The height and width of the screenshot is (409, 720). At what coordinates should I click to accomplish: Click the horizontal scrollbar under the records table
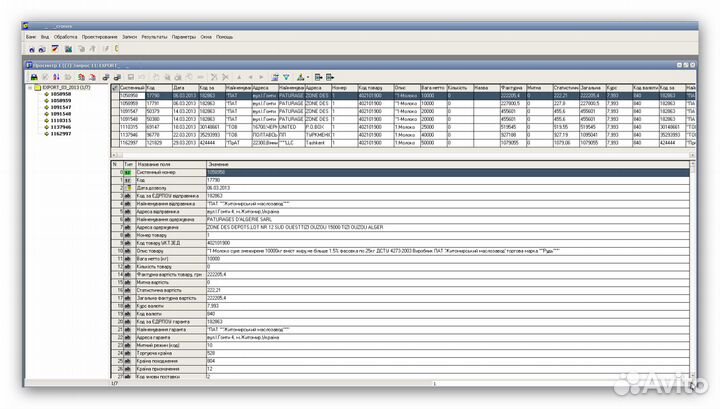tap(403, 155)
